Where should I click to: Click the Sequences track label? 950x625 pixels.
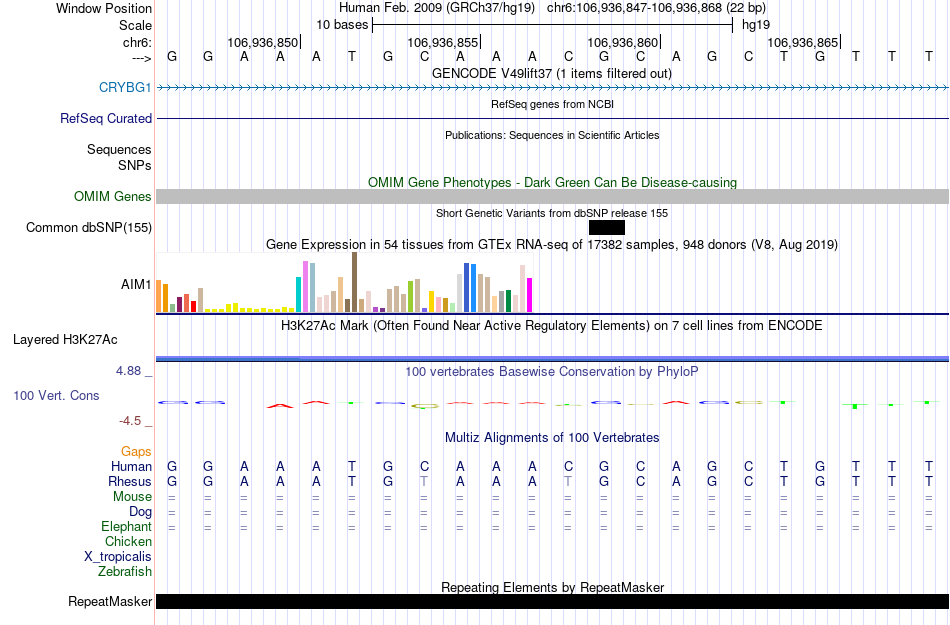click(119, 150)
